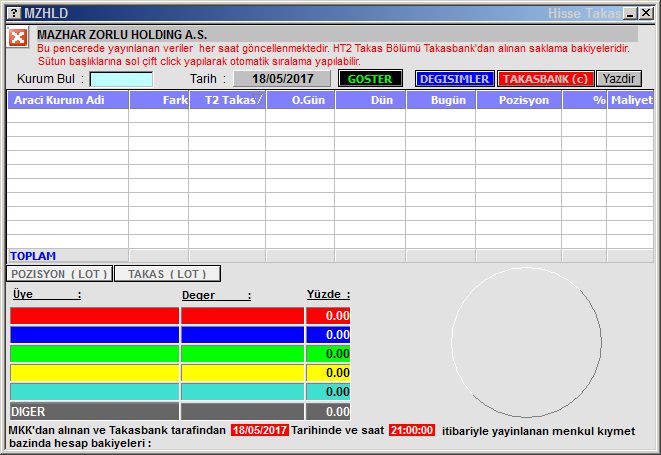Viewport: 661px width, 455px height.
Task: Select the blue Üye bar
Action: tap(94, 335)
